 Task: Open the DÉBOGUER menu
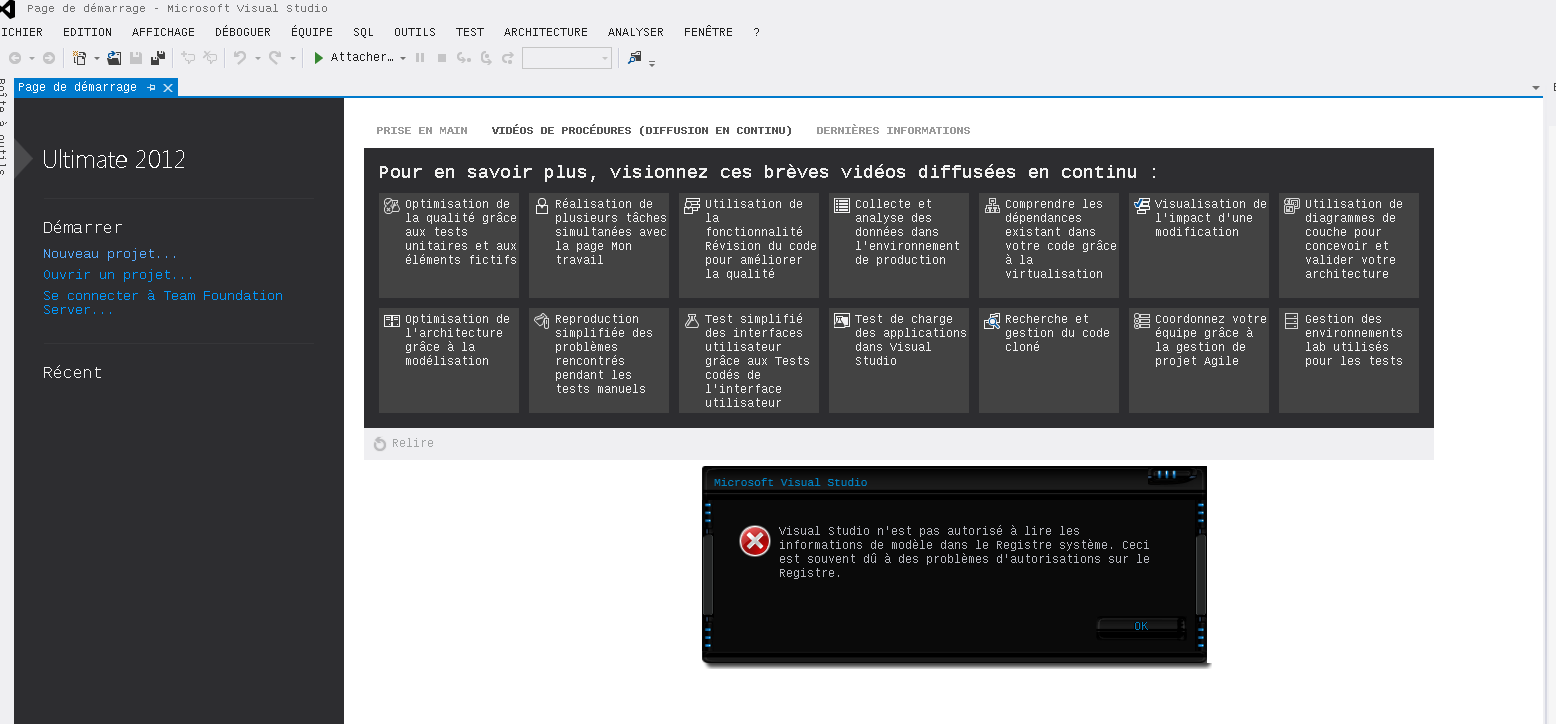tap(243, 32)
